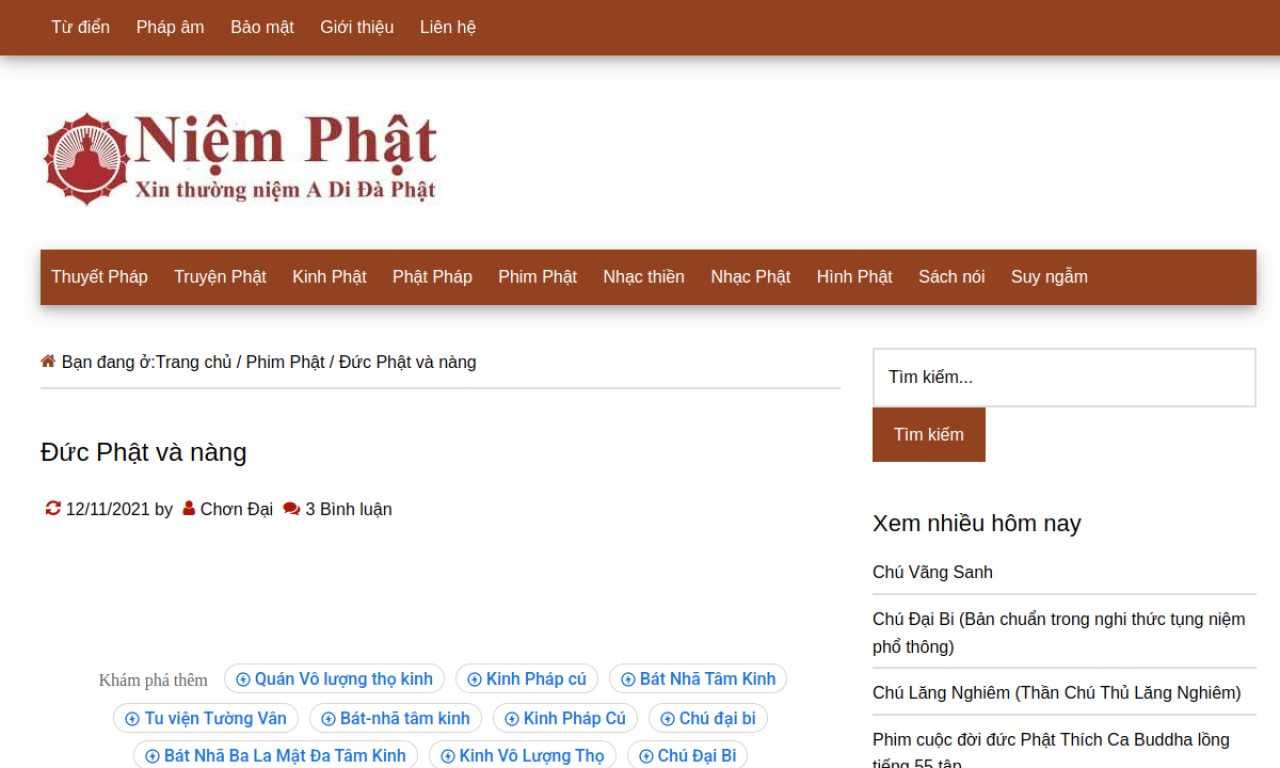Open Sách nói in navigation bar

(x=952, y=277)
